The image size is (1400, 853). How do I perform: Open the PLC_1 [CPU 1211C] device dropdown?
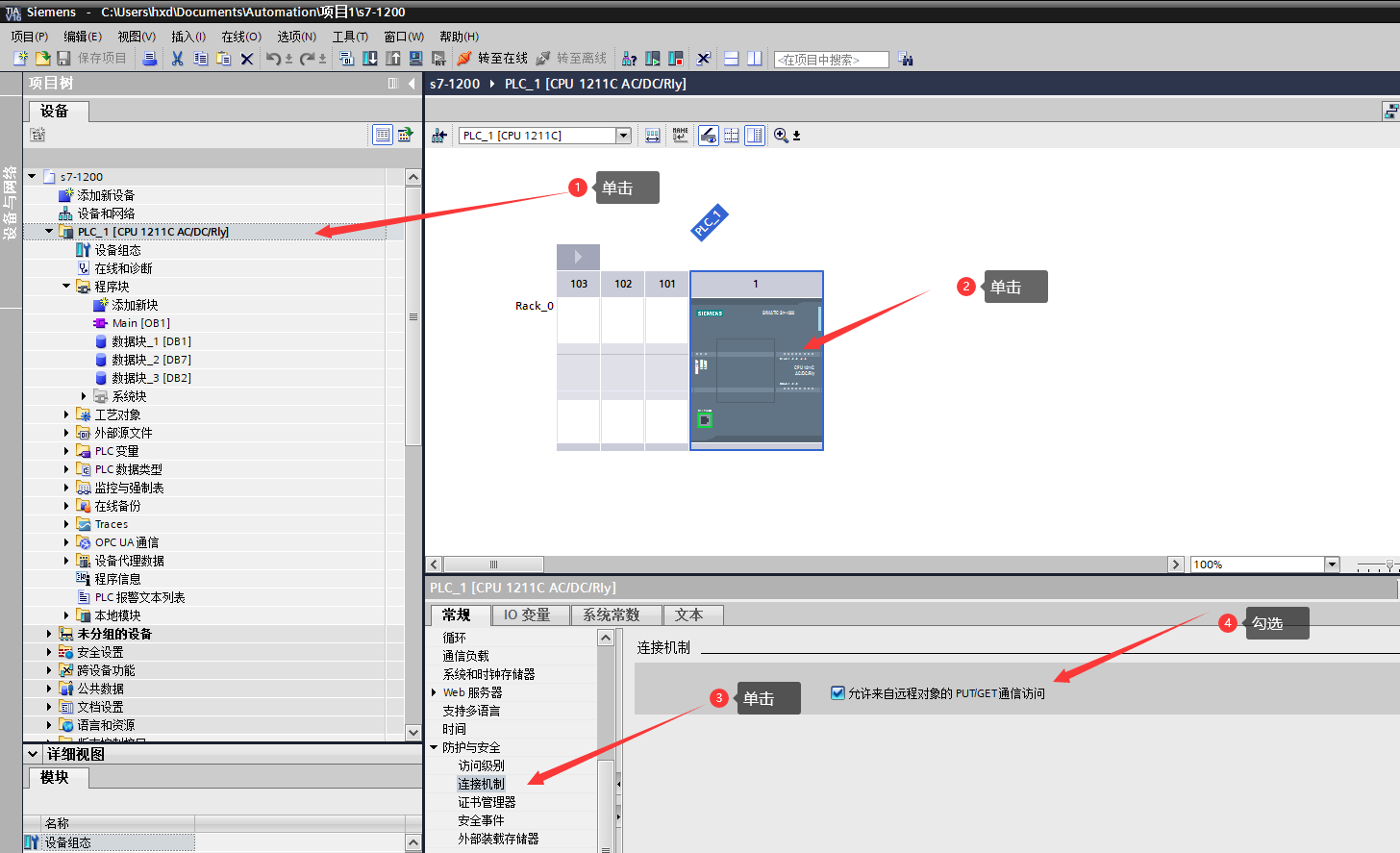(x=624, y=136)
